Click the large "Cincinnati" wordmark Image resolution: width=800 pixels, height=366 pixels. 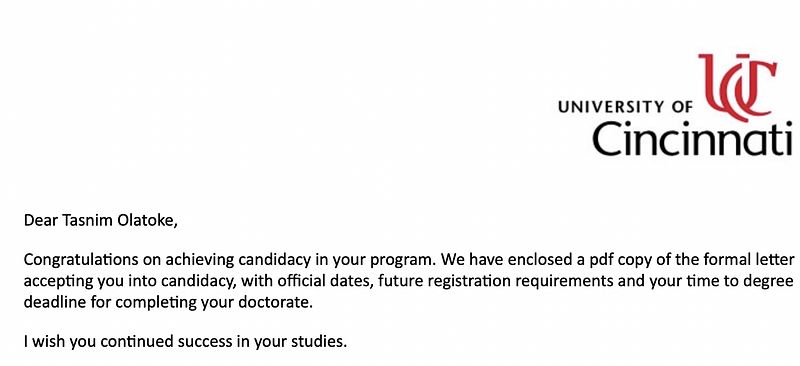tap(692, 139)
